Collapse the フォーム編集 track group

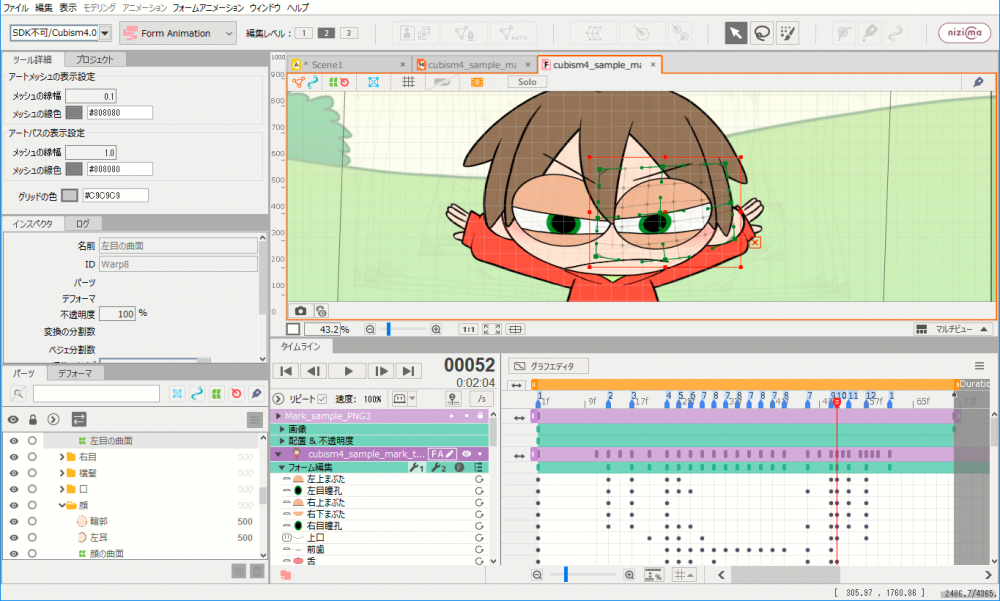point(282,468)
